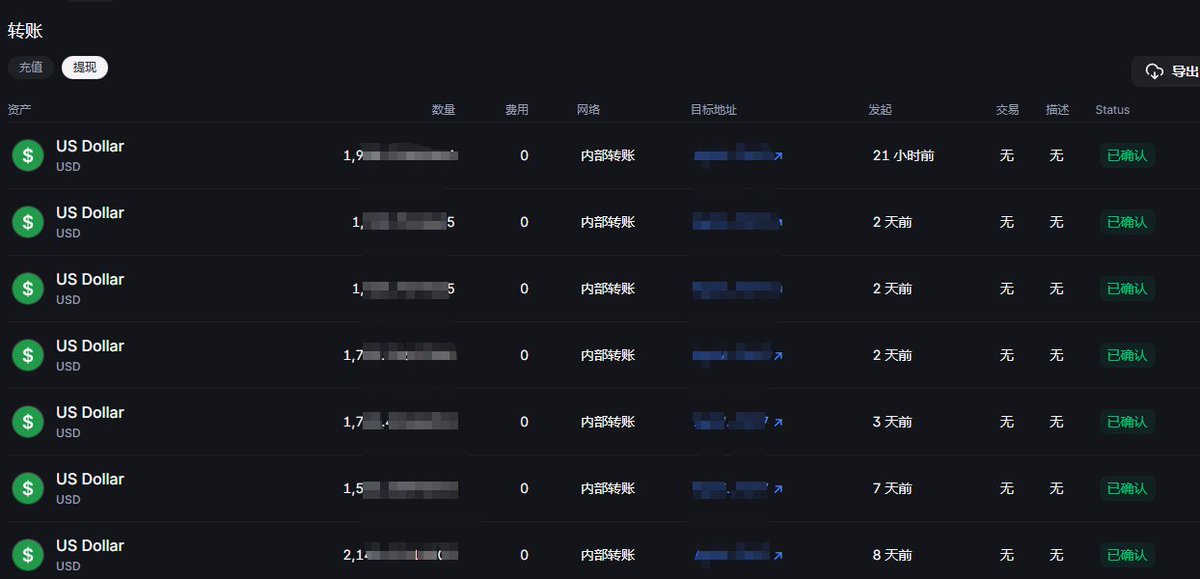
Task: Click the fee value 0 in the 7 天前 row
Action: [524, 488]
